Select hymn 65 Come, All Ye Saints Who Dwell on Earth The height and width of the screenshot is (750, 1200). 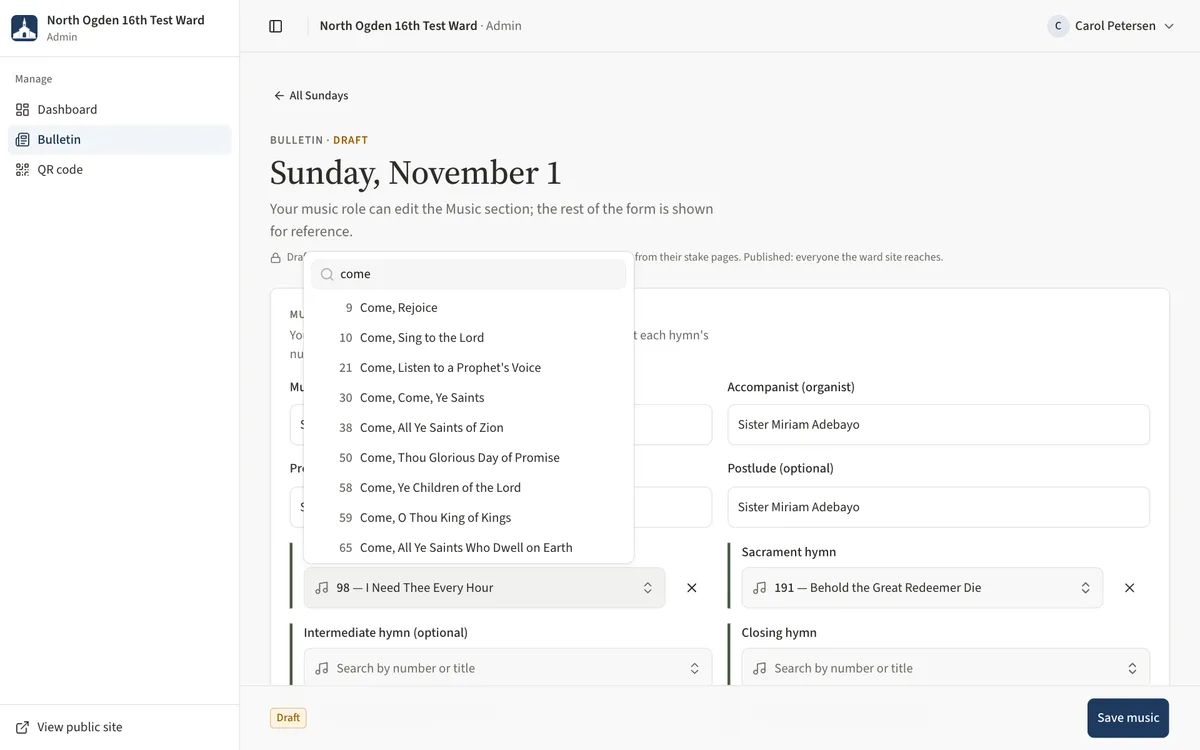pyautogui.click(x=469, y=547)
